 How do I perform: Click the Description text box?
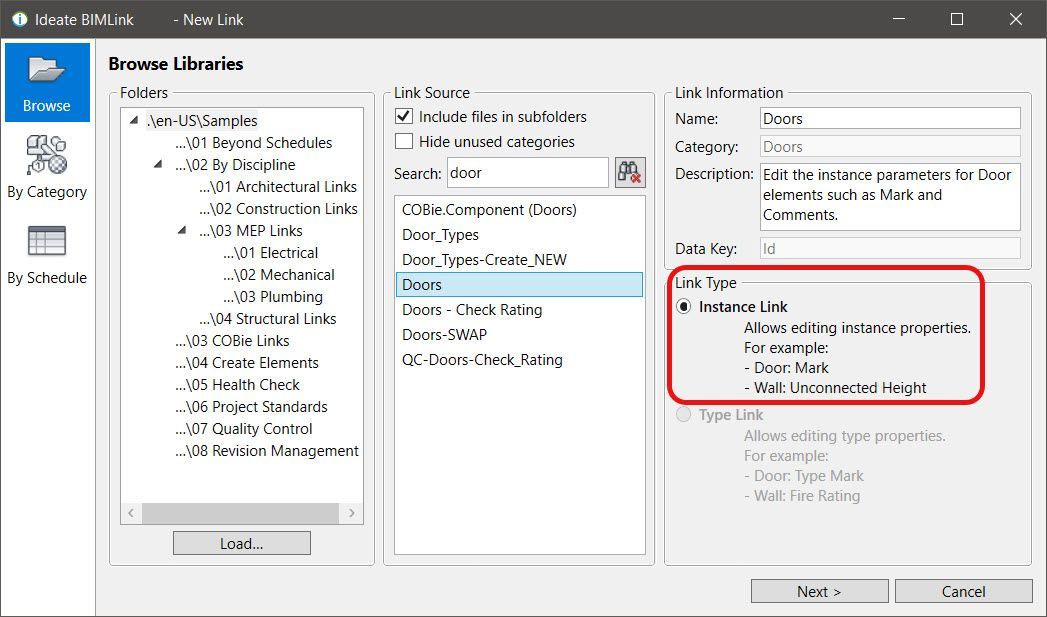click(x=890, y=197)
